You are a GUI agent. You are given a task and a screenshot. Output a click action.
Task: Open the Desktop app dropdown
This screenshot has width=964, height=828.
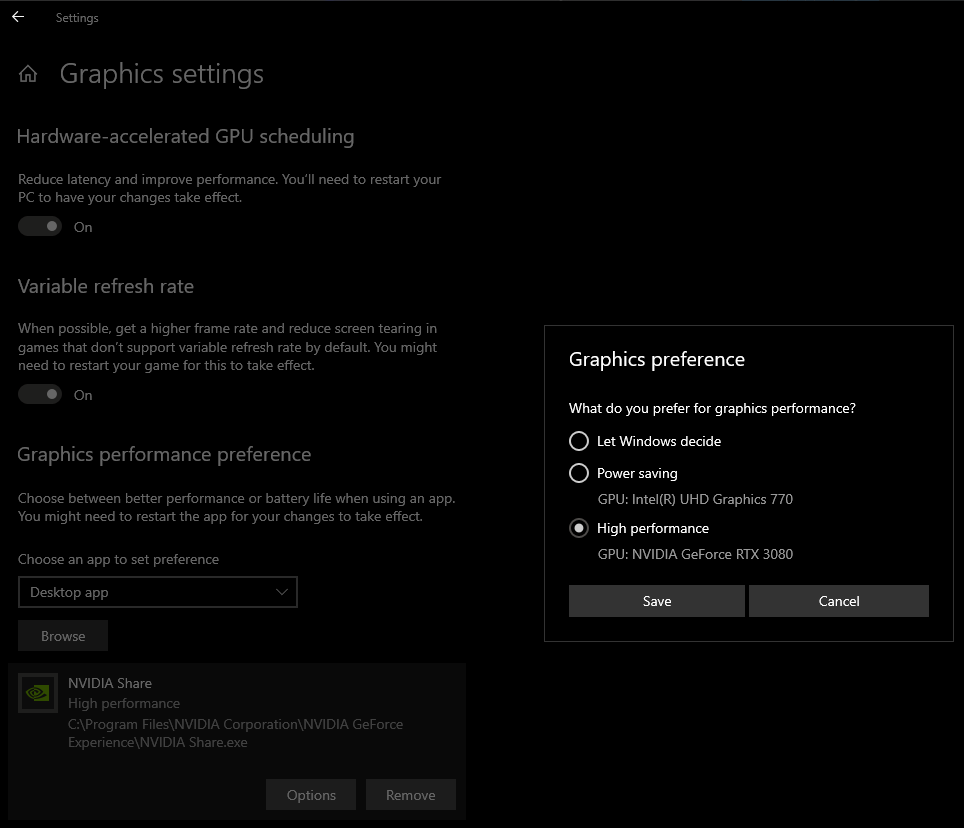pyautogui.click(x=158, y=592)
